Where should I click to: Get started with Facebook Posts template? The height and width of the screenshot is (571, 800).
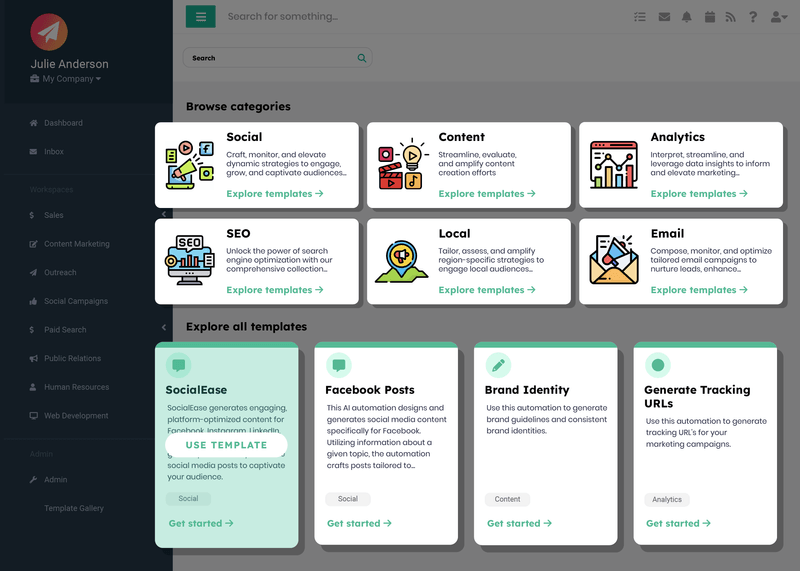(x=359, y=524)
